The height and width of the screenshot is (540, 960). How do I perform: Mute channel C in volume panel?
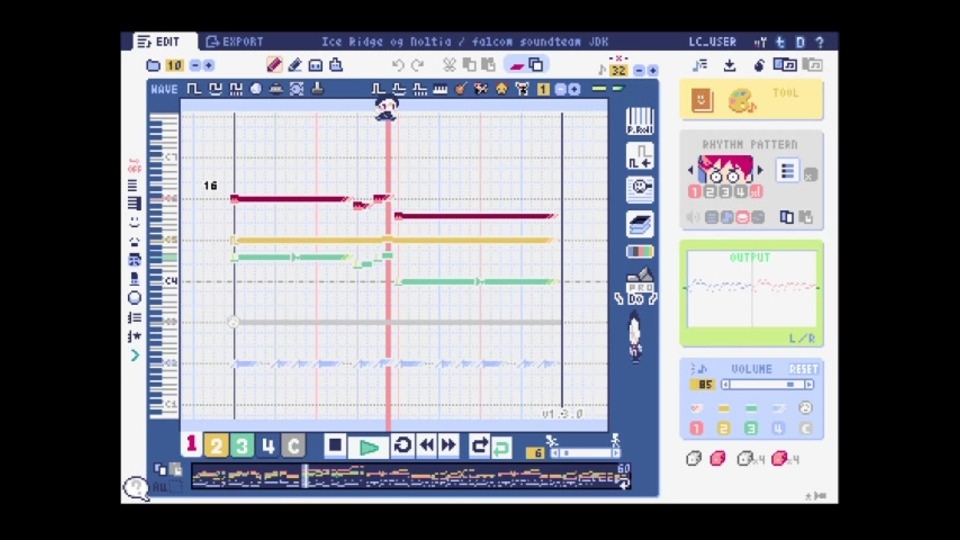(806, 428)
